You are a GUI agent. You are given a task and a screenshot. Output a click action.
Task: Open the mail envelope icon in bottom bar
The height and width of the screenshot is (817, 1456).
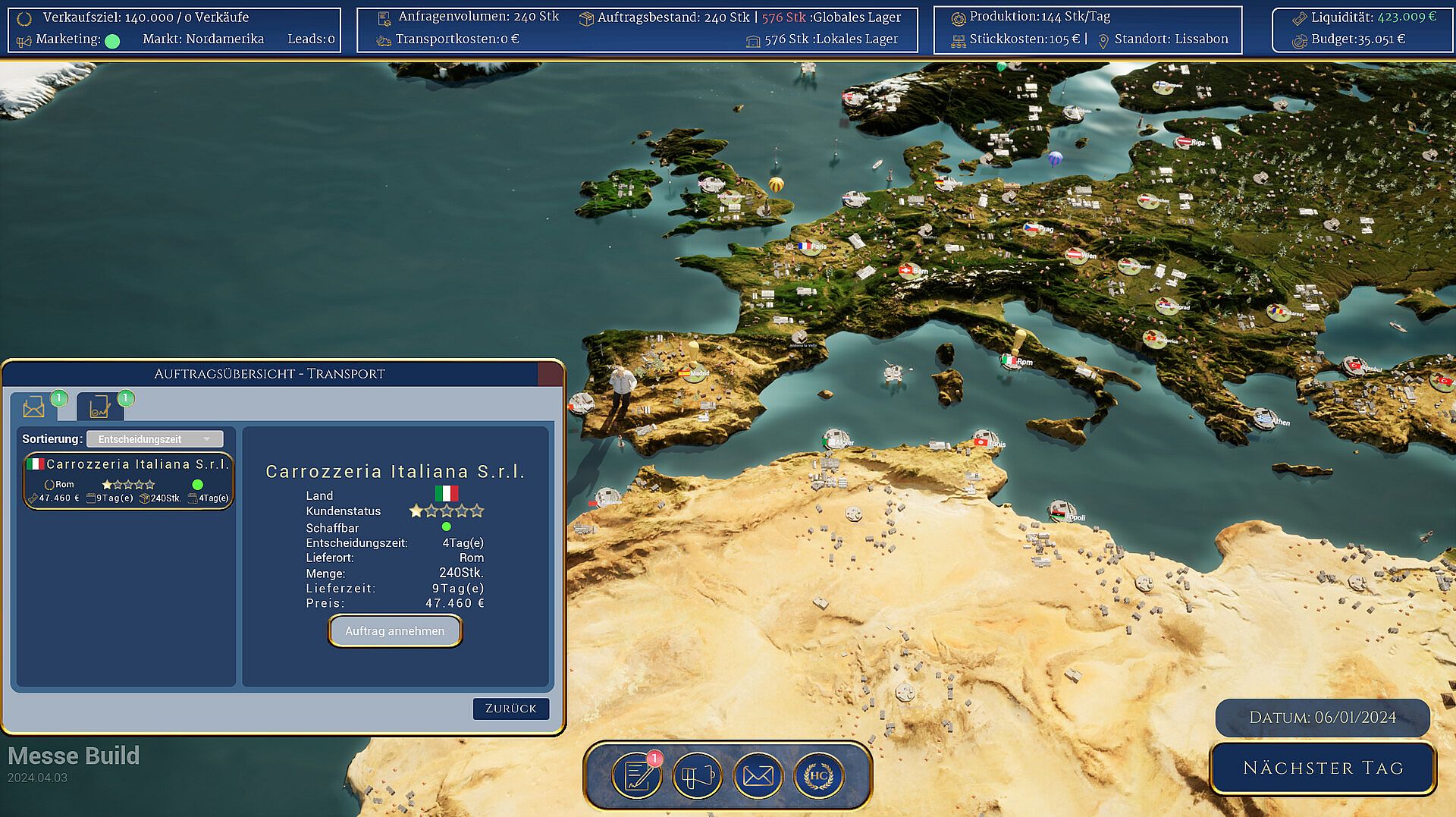click(758, 776)
